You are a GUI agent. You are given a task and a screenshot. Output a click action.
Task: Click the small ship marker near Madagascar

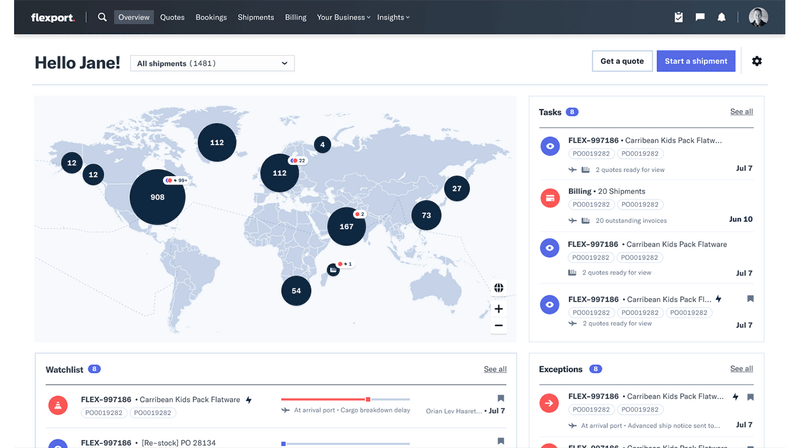[333, 269]
